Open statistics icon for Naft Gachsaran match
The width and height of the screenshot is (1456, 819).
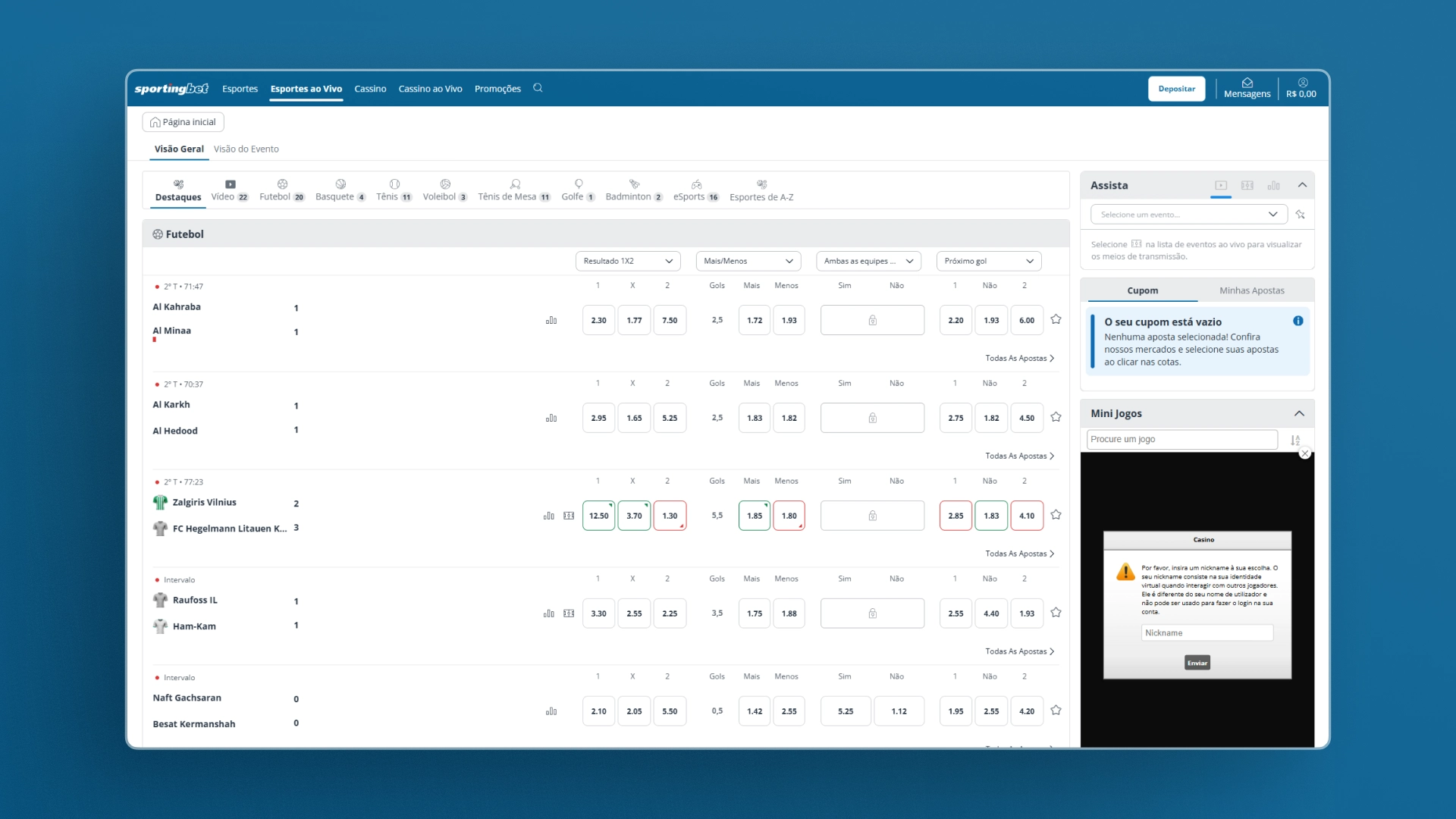pos(551,711)
